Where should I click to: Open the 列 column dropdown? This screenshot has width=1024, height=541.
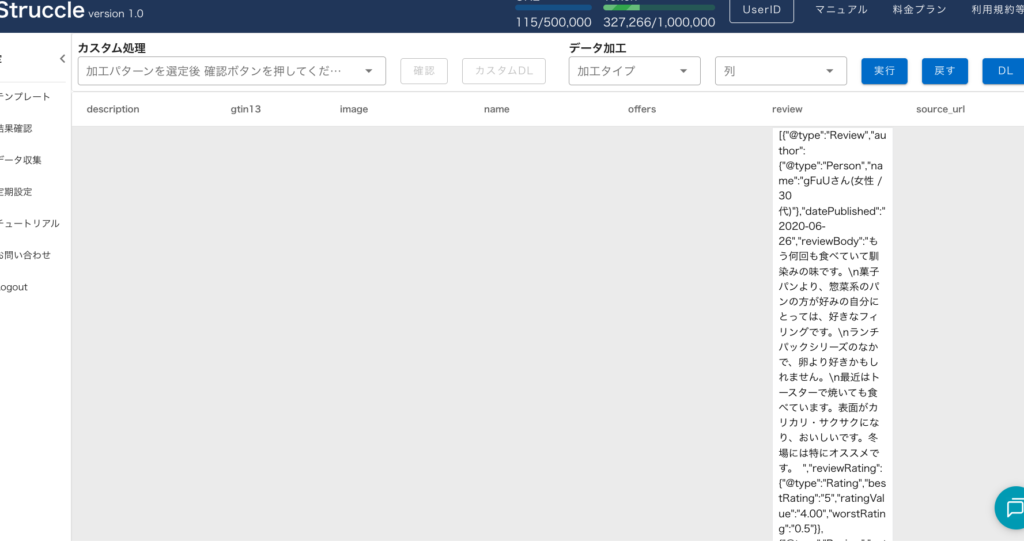point(780,71)
